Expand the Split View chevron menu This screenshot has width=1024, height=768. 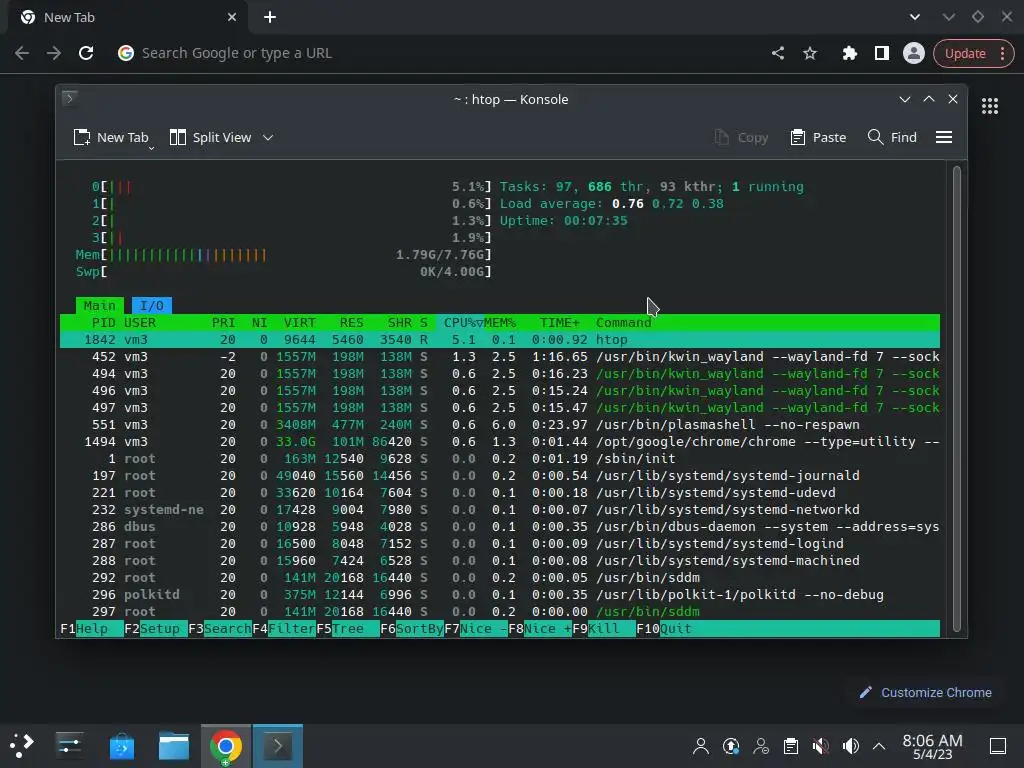point(268,137)
